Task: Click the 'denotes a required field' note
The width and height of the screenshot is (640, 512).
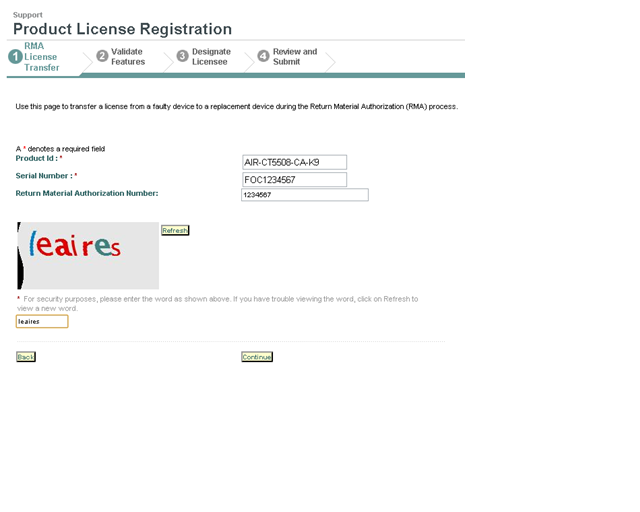Action: pos(60,149)
